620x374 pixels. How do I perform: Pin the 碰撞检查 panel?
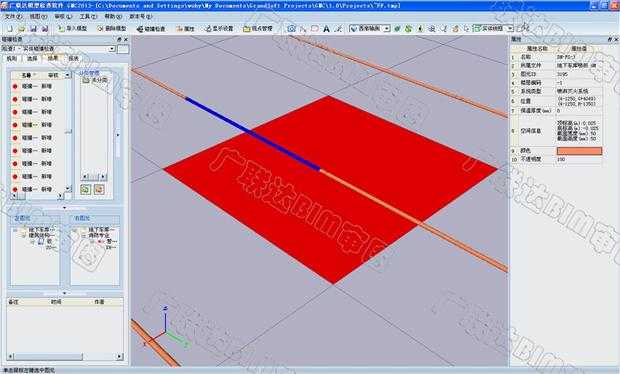click(x=119, y=40)
